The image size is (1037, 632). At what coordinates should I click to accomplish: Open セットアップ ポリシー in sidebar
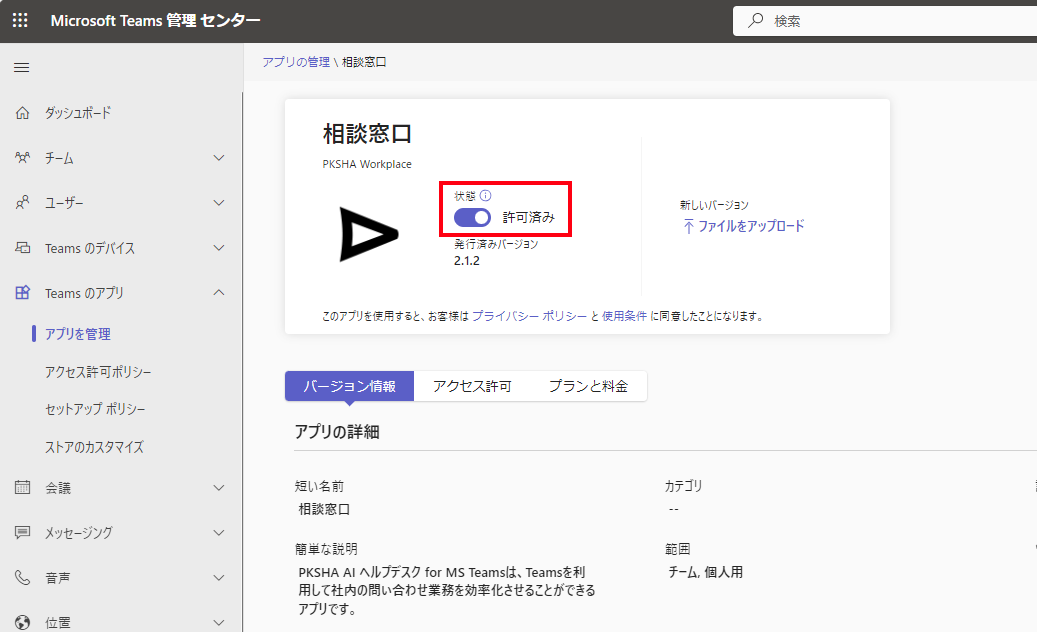coord(95,409)
